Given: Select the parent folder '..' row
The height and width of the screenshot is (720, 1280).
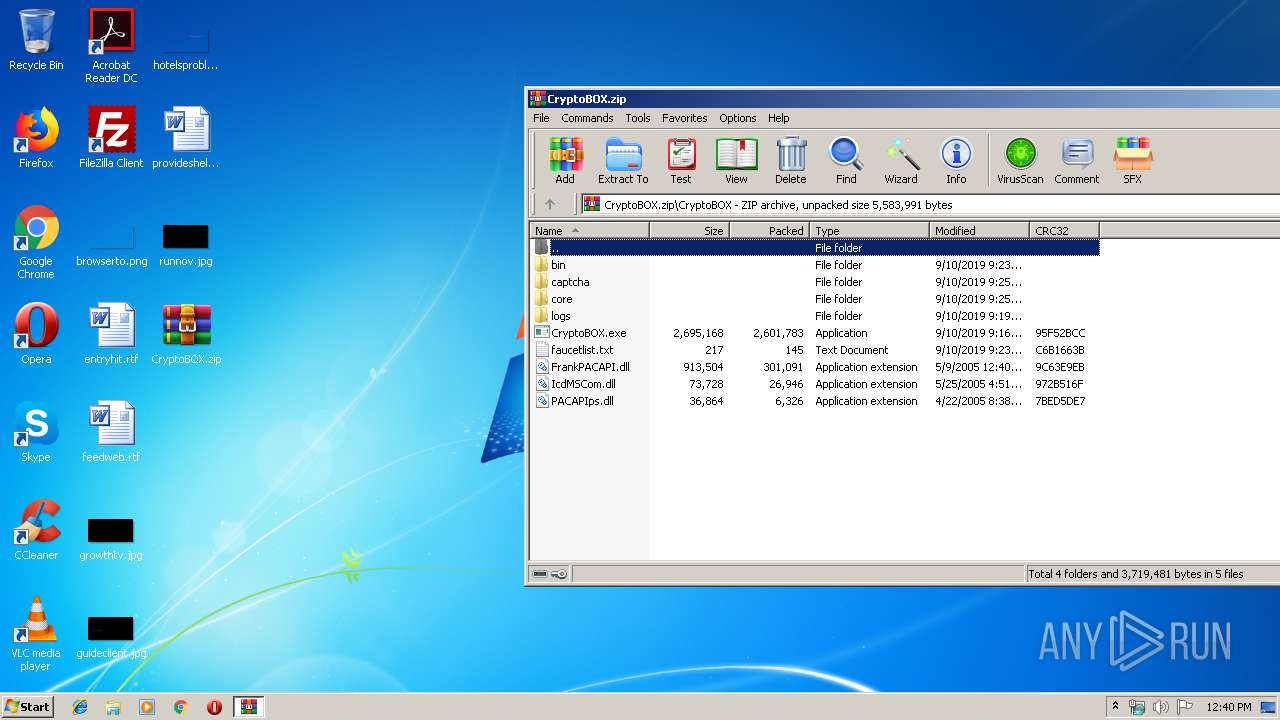Looking at the screenshot, I should point(815,247).
